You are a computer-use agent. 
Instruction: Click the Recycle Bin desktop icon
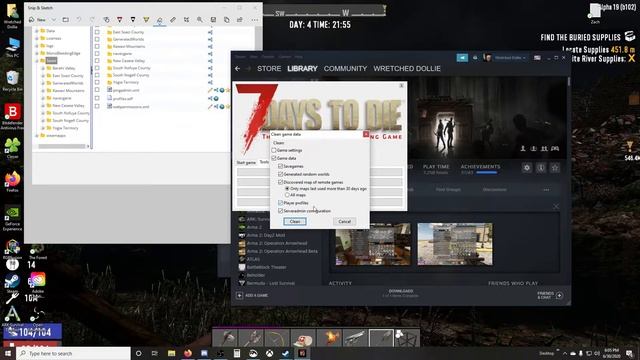(12, 80)
